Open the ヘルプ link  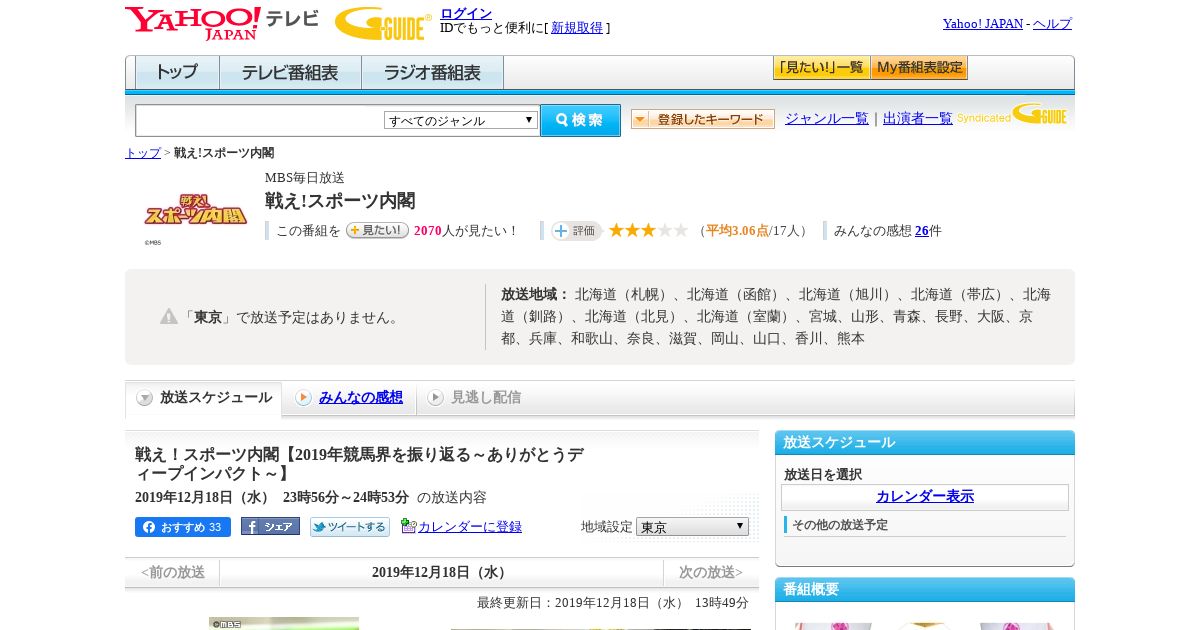click(x=1052, y=23)
